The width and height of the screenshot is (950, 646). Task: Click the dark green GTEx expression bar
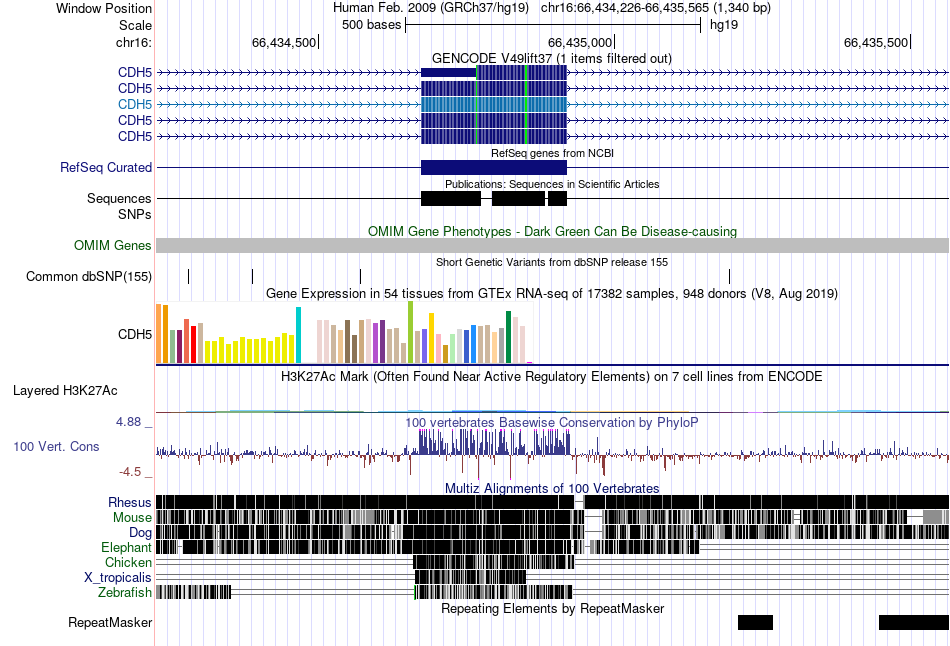coord(508,337)
